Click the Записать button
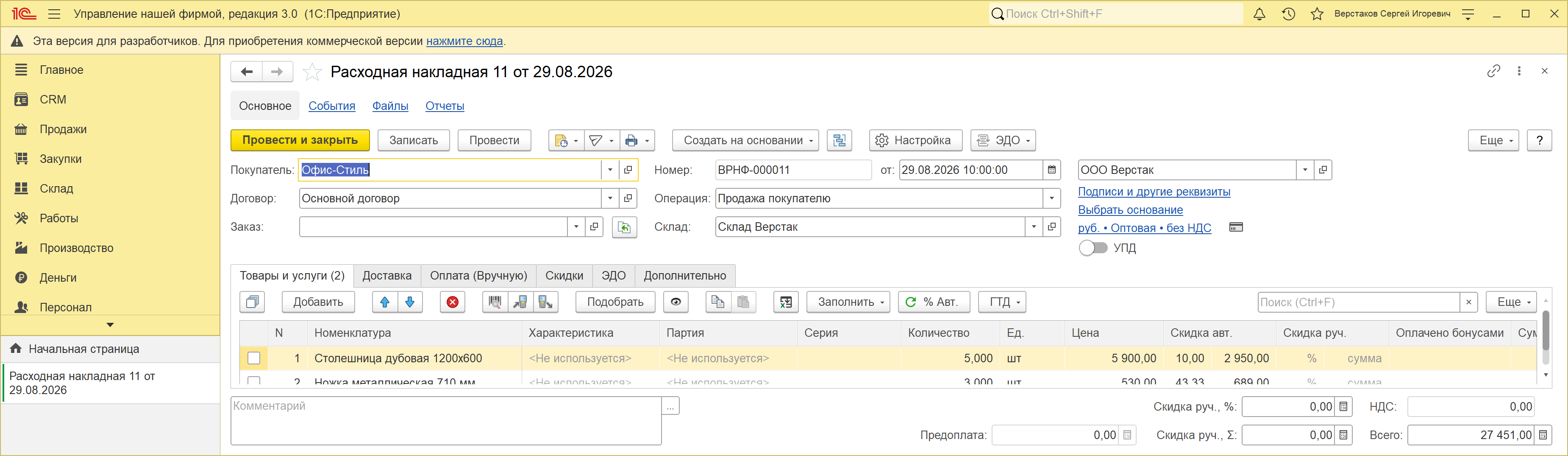This screenshot has width=1568, height=456. coord(413,140)
